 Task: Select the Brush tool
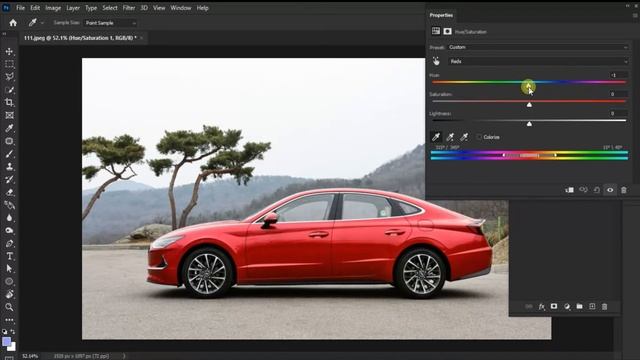point(9,154)
